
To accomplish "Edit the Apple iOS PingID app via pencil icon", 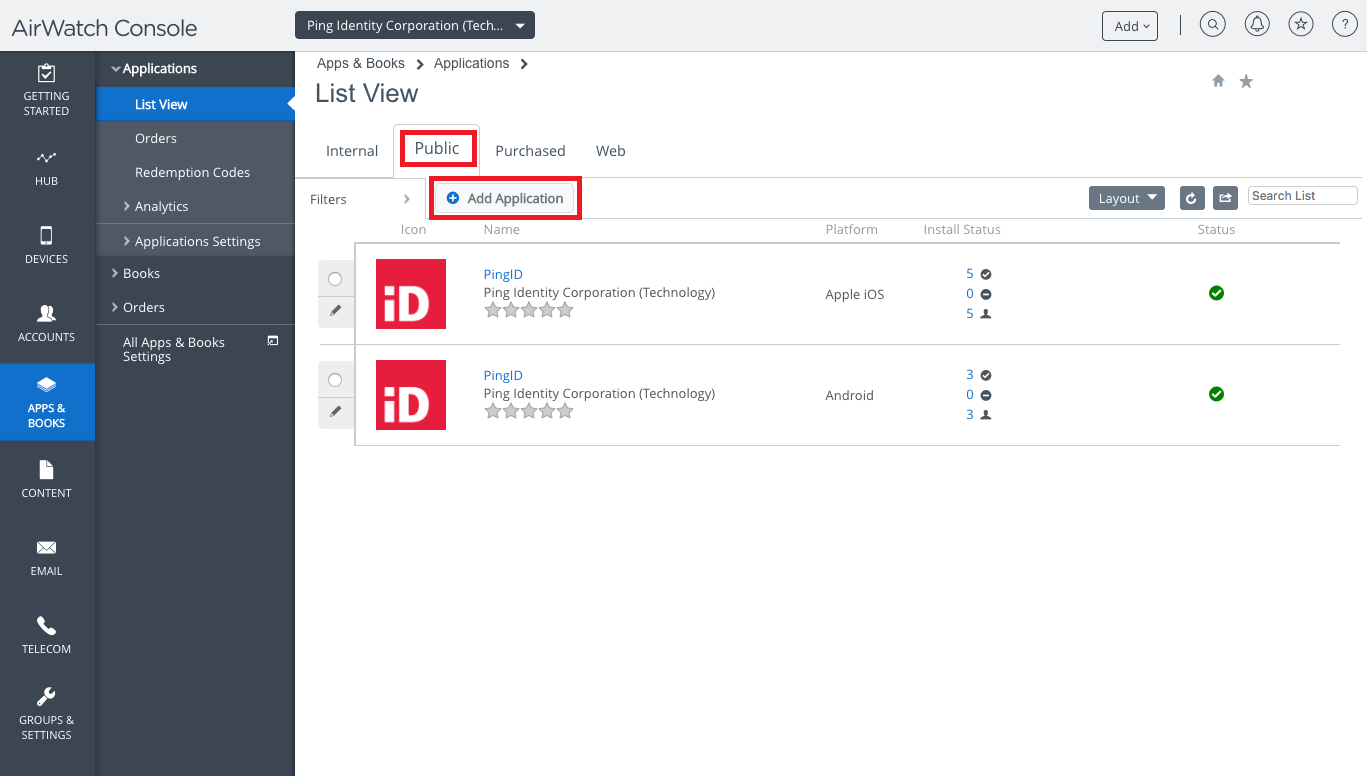I will [x=336, y=311].
